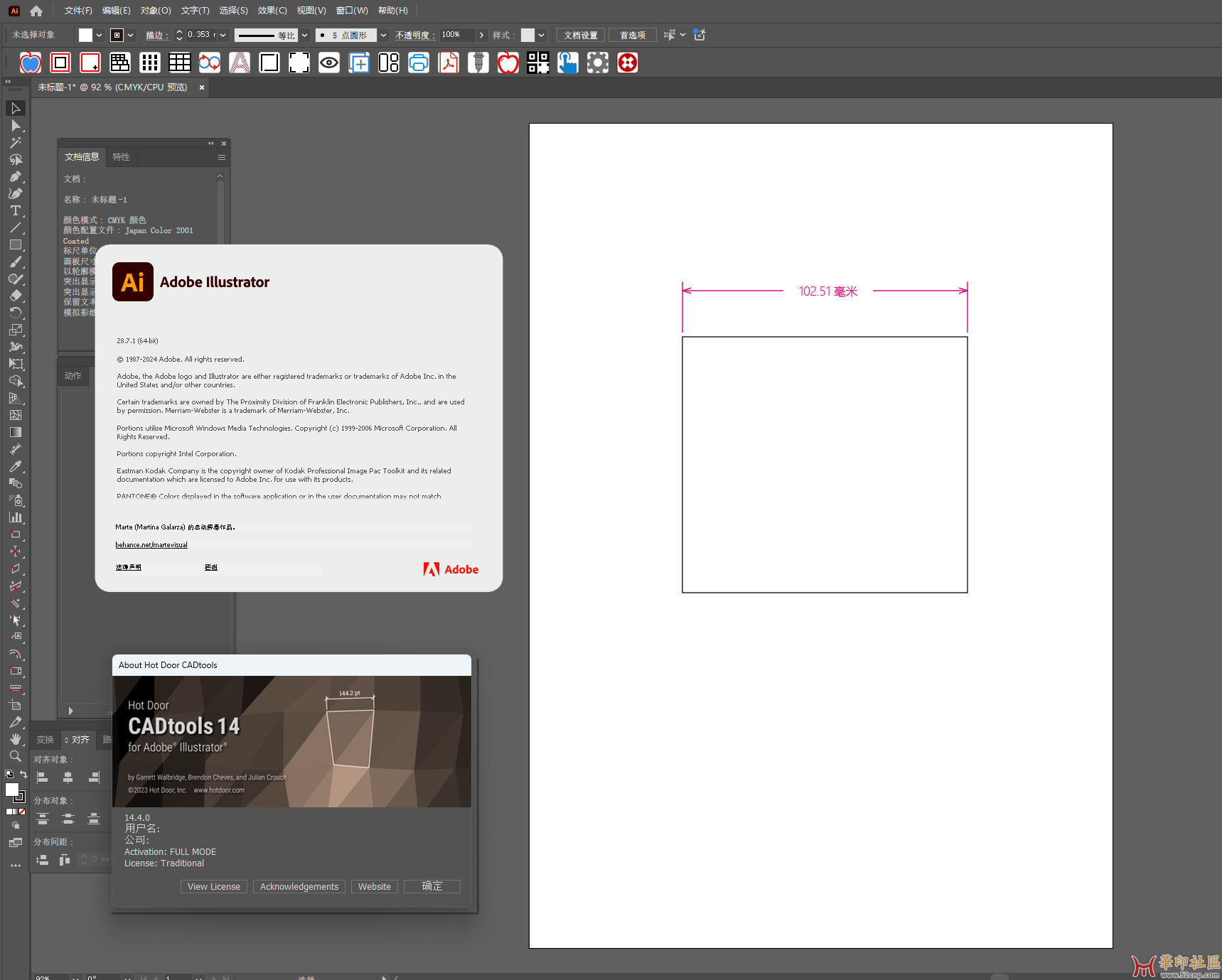Go to the Home screen icon

pos(36,11)
